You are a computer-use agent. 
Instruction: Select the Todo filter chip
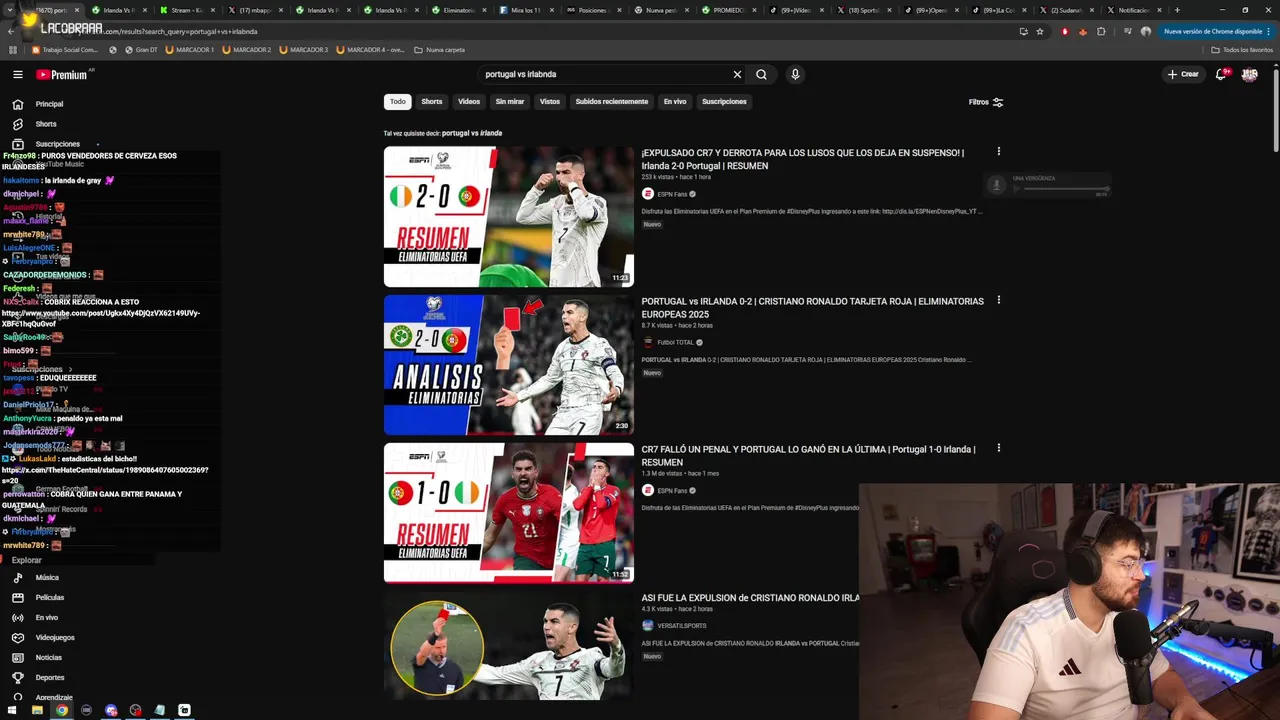(398, 101)
